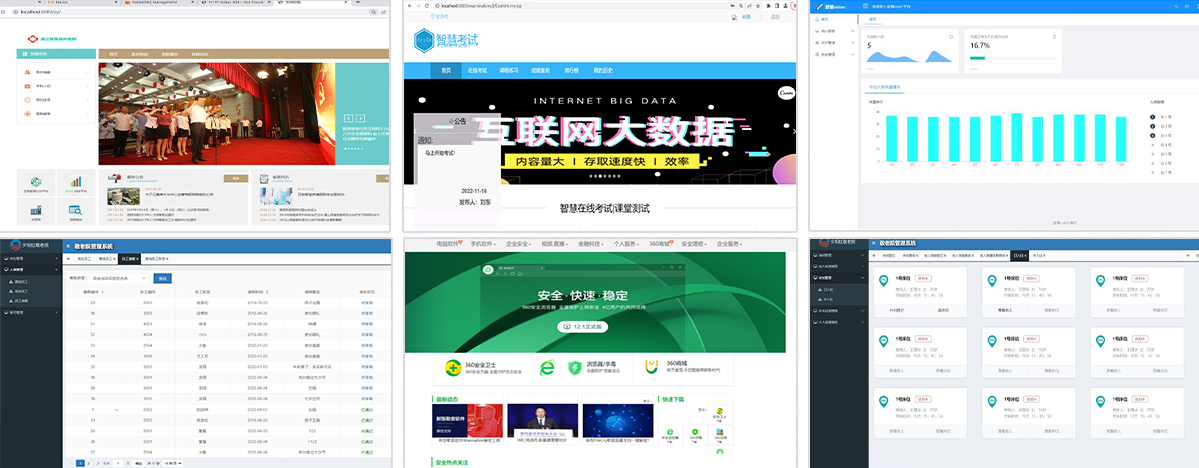Click the colorful bar-chart tile icon on hospital homepage
The height and width of the screenshot is (468, 1199).
pyautogui.click(x=76, y=181)
